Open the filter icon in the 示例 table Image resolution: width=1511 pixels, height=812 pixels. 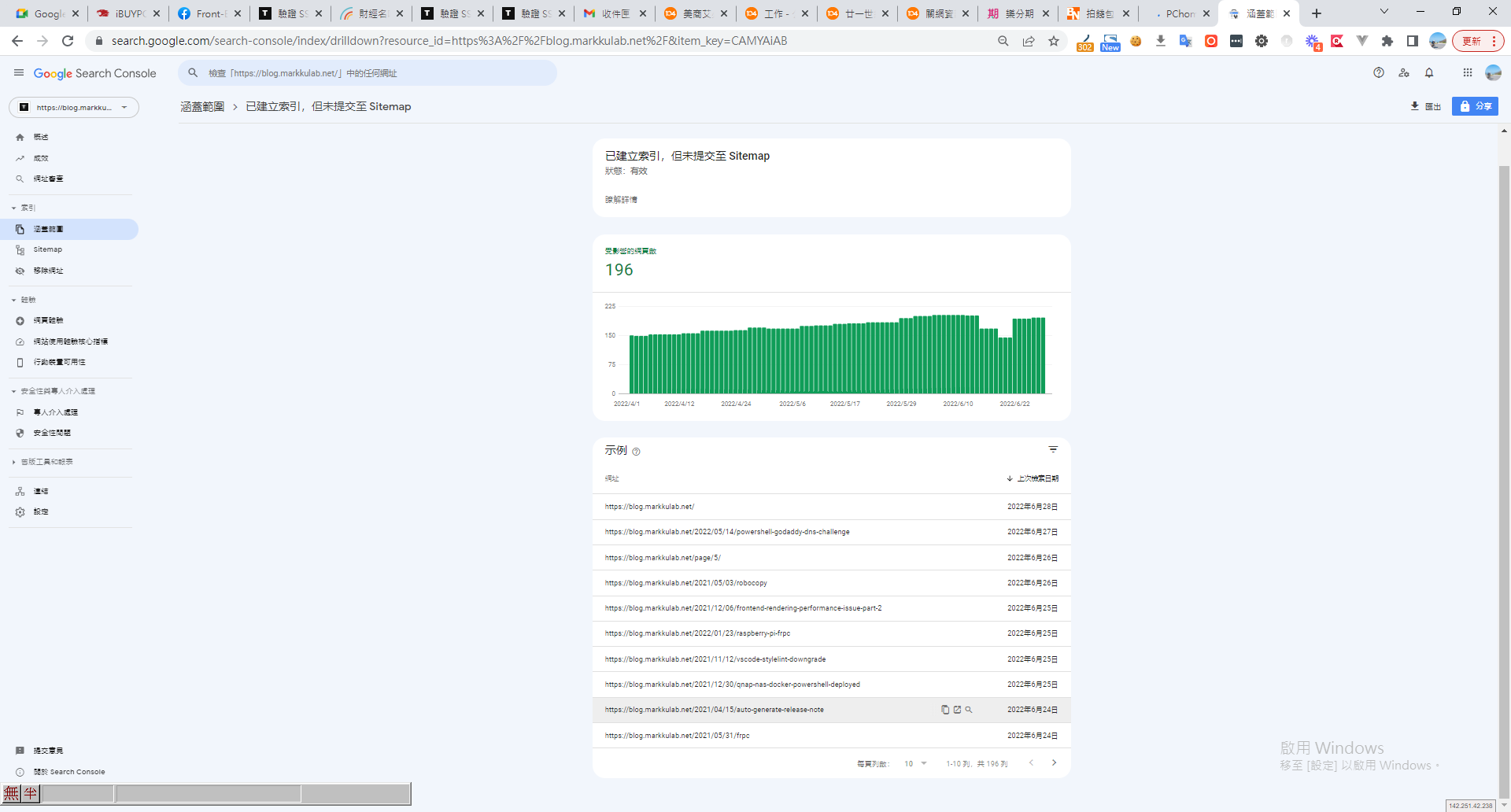click(x=1053, y=450)
